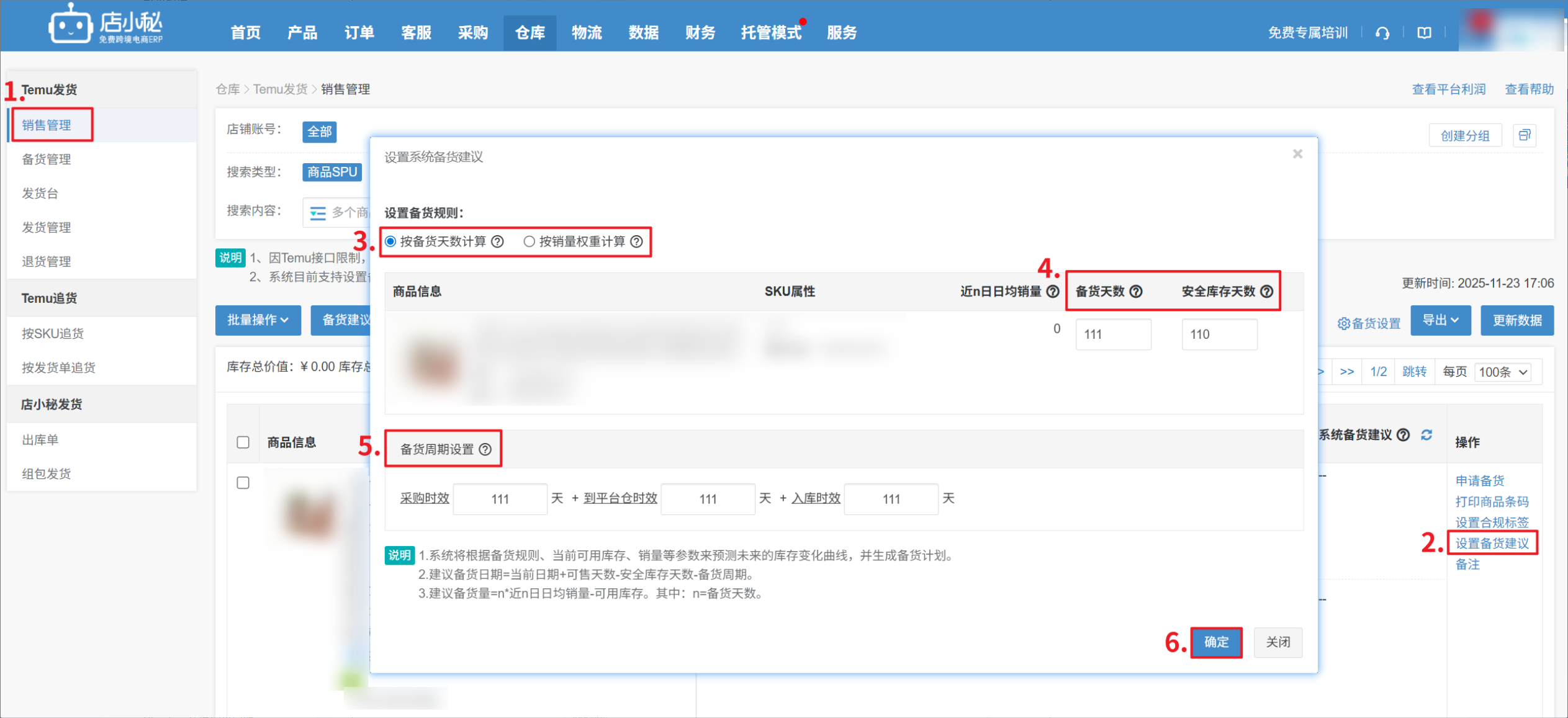This screenshot has width=1568, height=718.
Task: Open the help manual book icon
Action: point(1424,32)
